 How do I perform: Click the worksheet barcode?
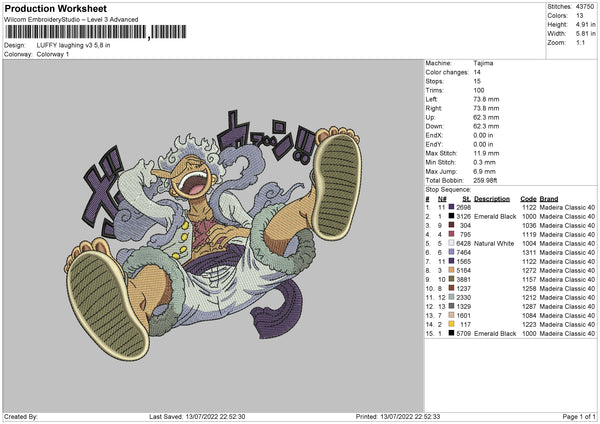pos(96,32)
